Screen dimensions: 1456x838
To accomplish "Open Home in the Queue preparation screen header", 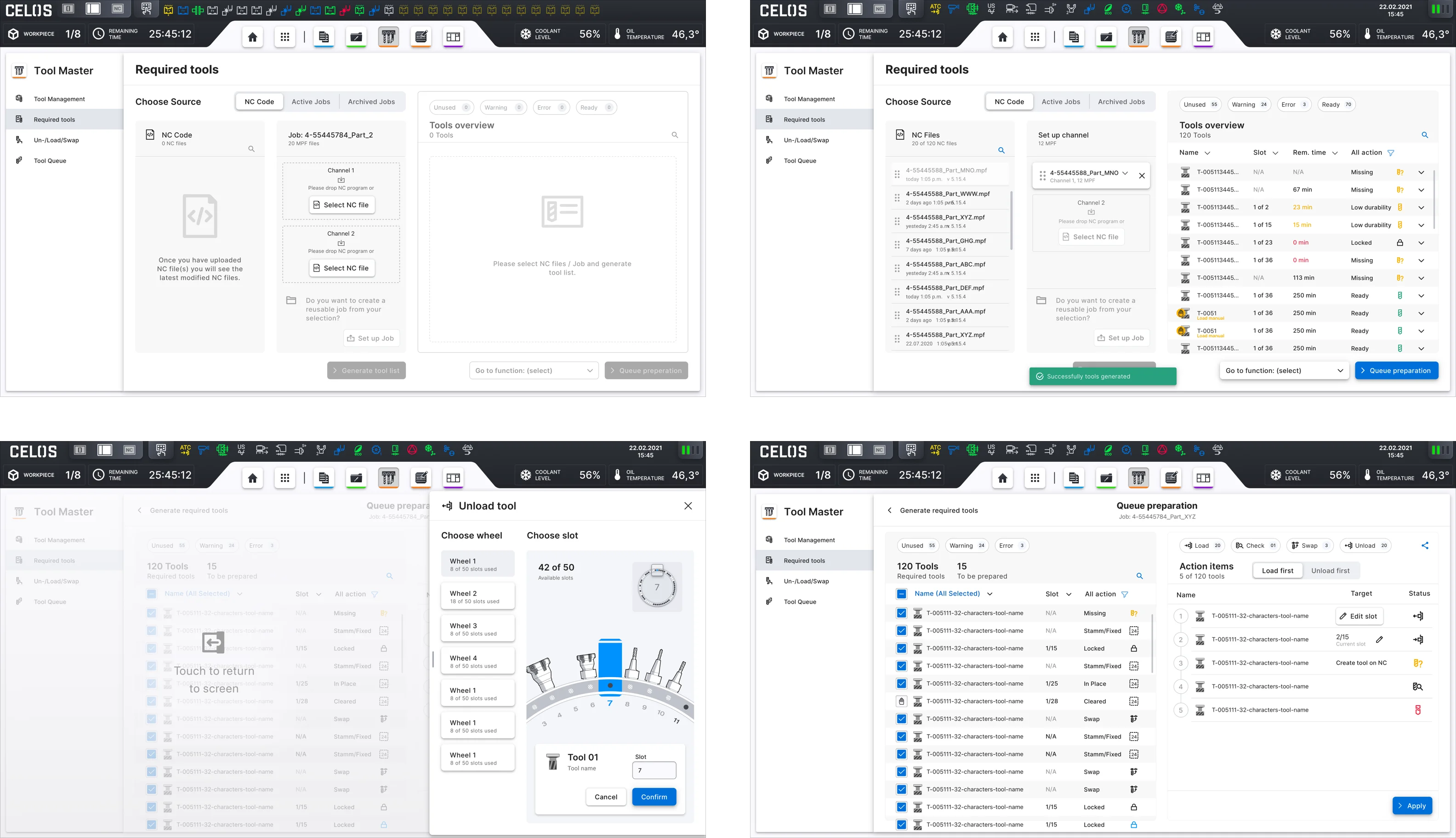I will click(x=1002, y=478).
